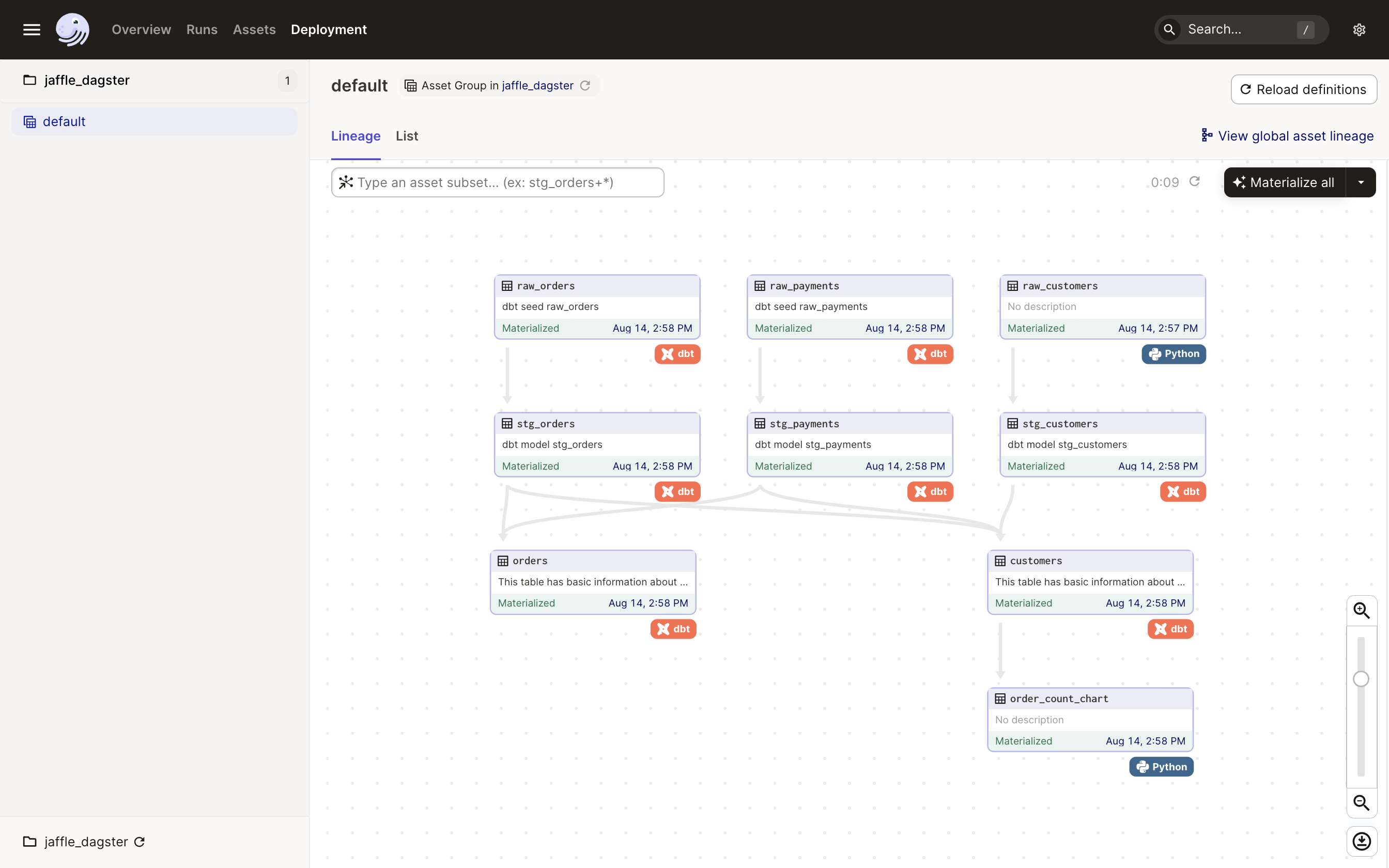This screenshot has height=868, width=1389.
Task: Open the hamburger navigation menu
Action: pos(32,29)
